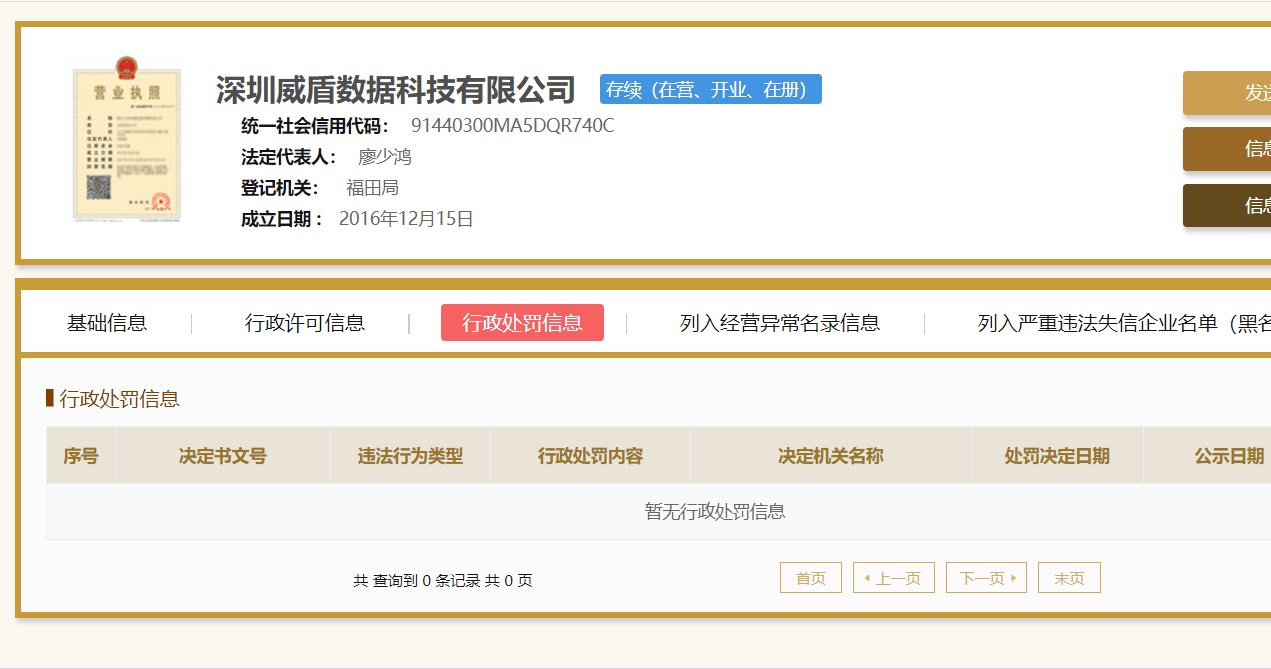Viewport: 1271px width, 669px height.
Task: Switch to the 基础信息 tab
Action: (107, 323)
